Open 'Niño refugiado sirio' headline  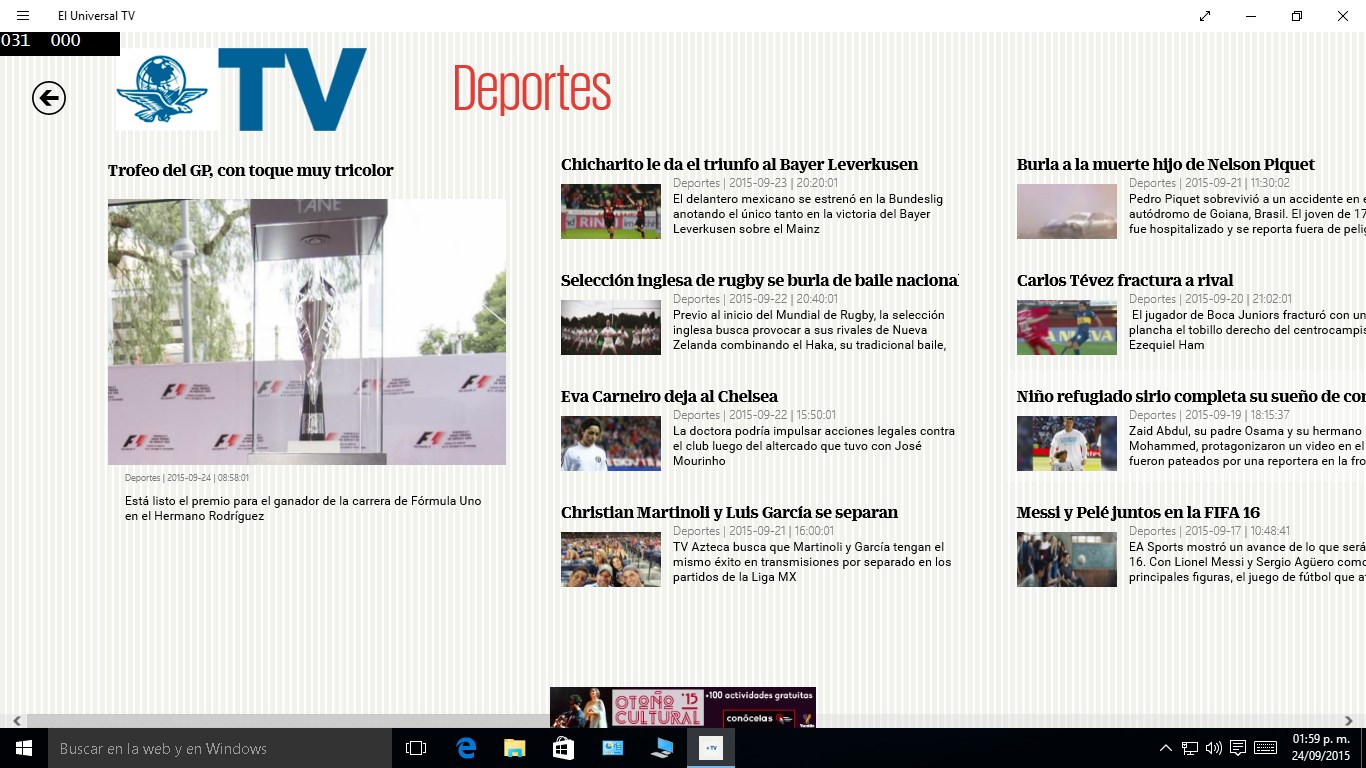(1191, 397)
